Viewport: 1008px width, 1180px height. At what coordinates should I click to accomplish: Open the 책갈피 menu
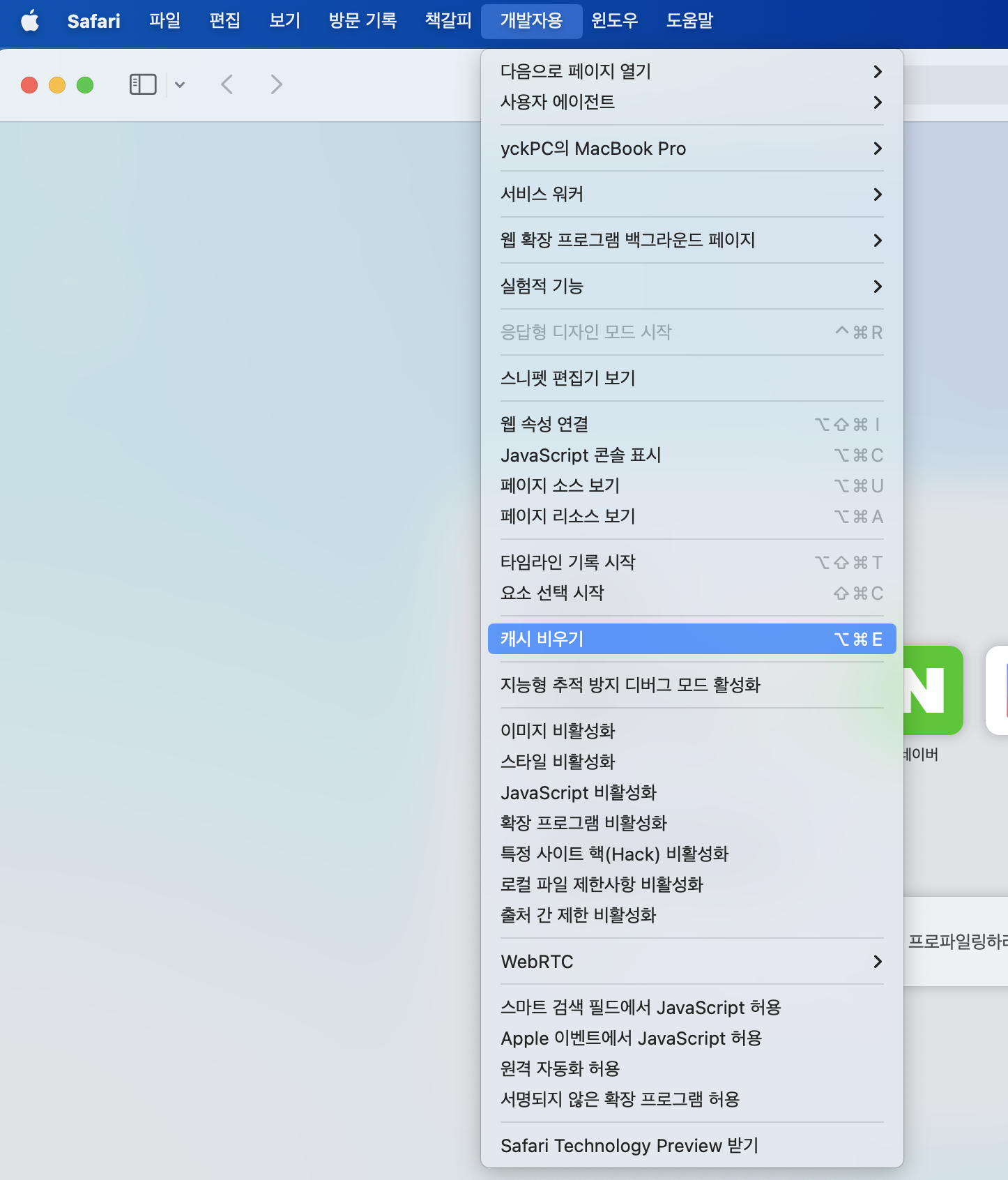point(448,21)
